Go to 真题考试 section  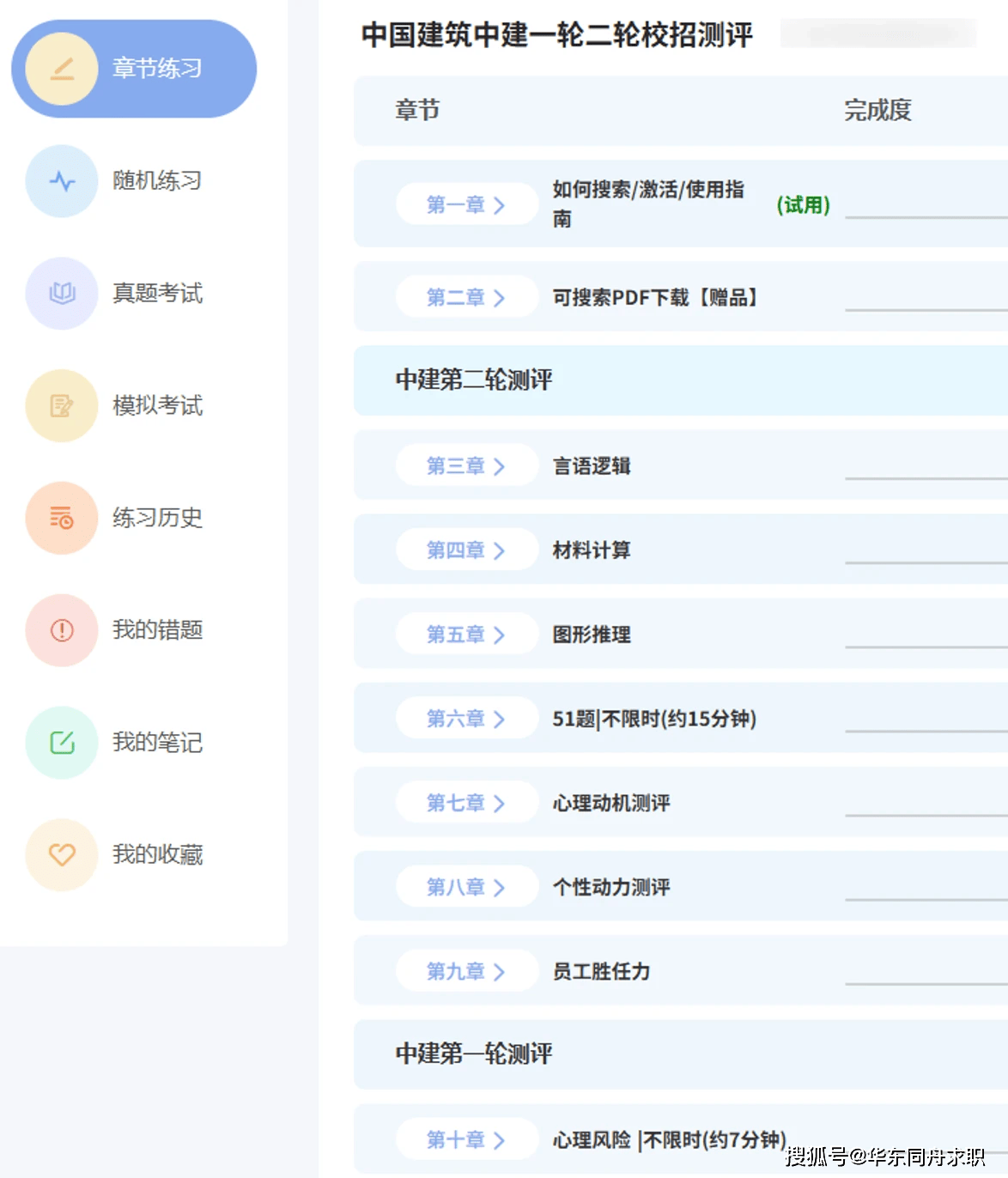[157, 294]
